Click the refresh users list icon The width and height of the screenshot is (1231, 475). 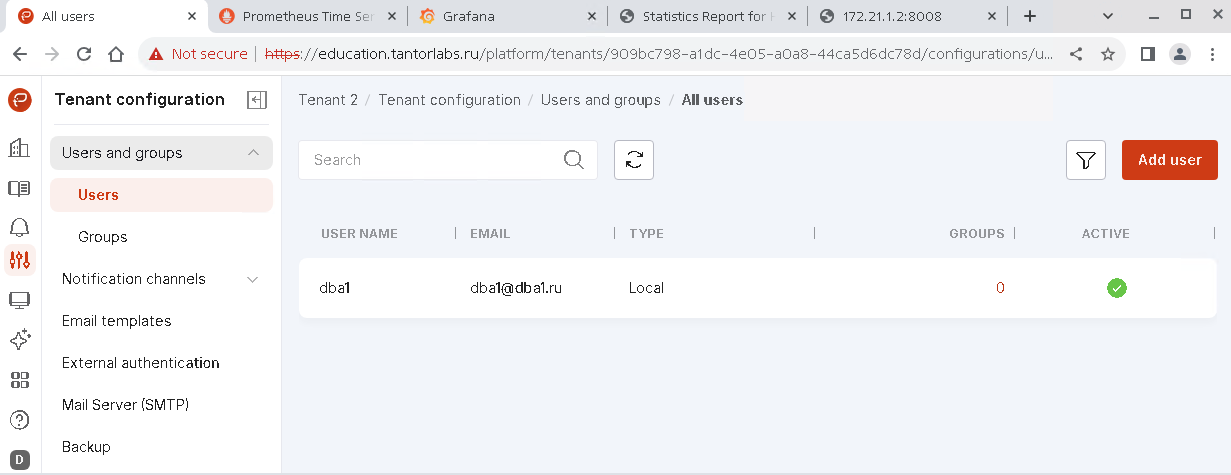[x=633, y=160]
